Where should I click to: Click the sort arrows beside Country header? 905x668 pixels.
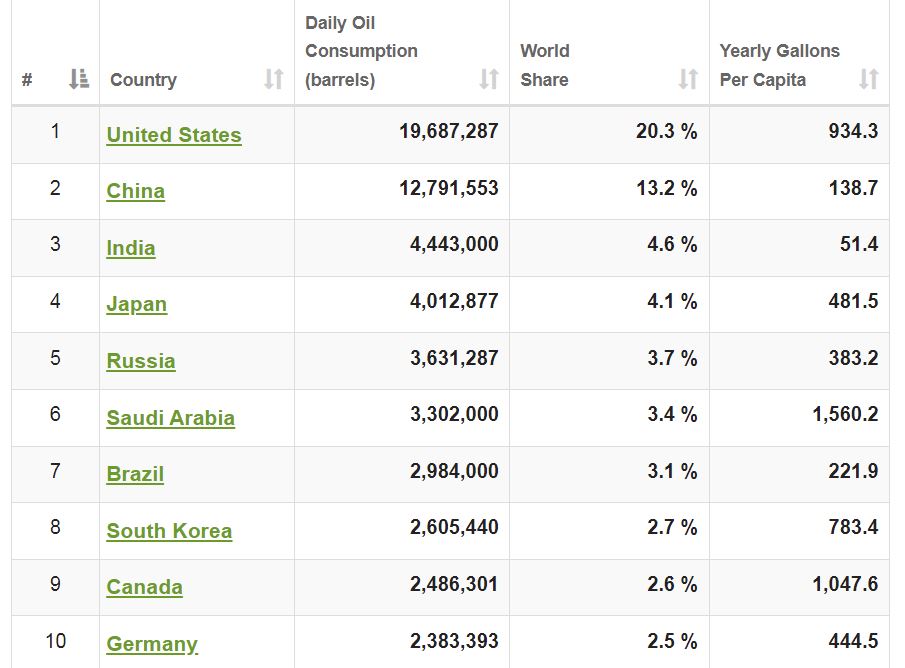tap(273, 79)
